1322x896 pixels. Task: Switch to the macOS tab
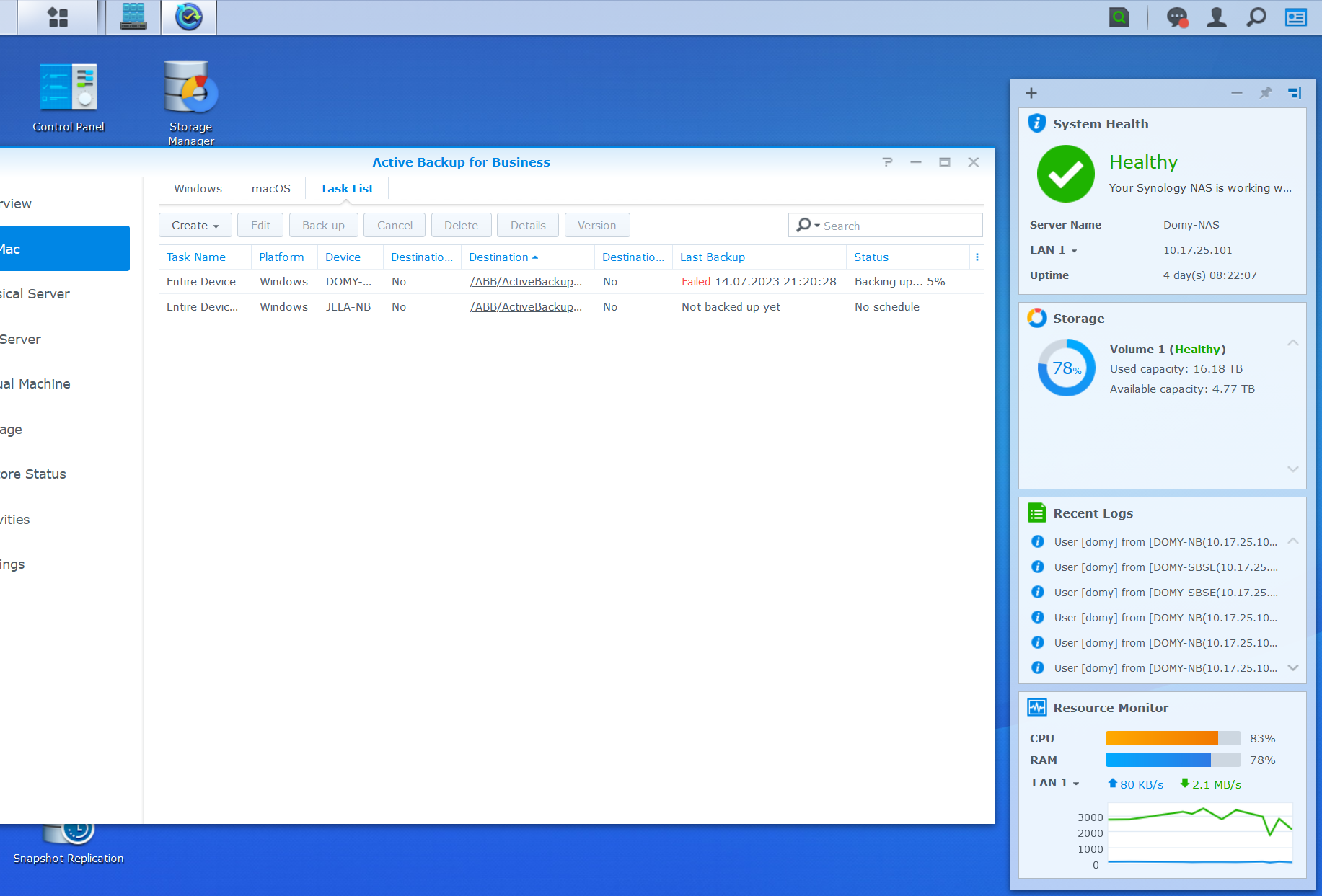click(271, 189)
